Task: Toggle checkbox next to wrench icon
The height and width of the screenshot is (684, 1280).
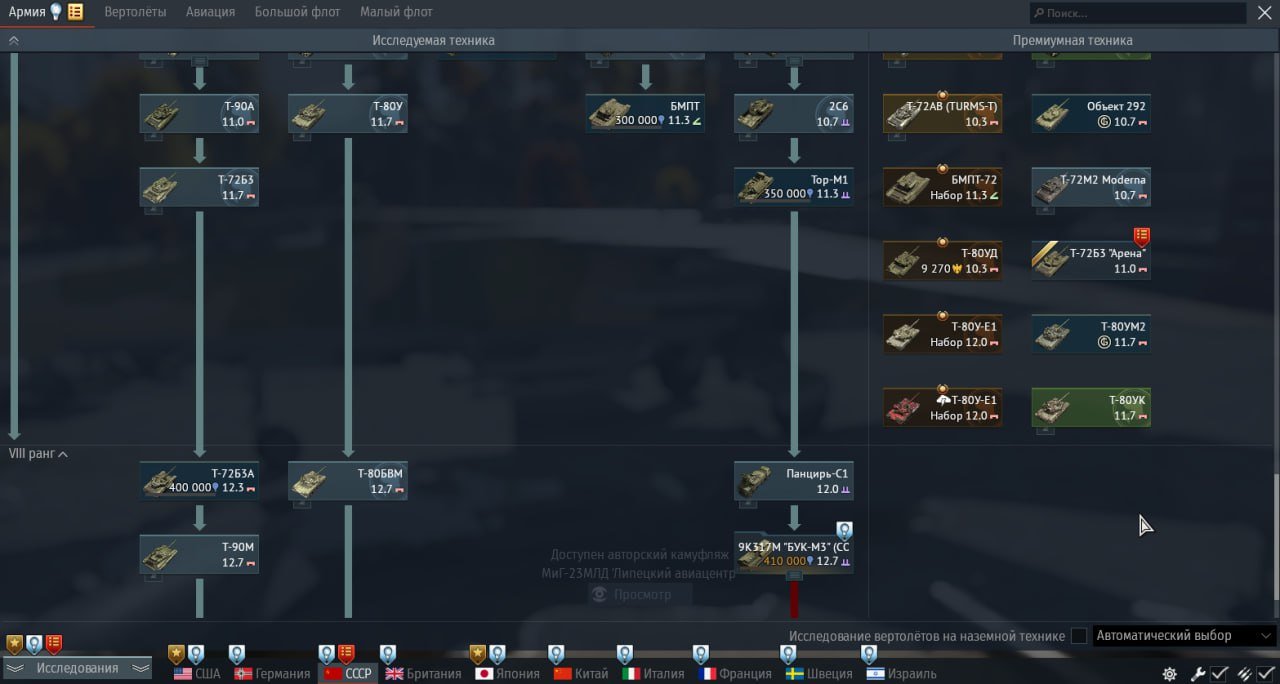Action: (x=1219, y=674)
